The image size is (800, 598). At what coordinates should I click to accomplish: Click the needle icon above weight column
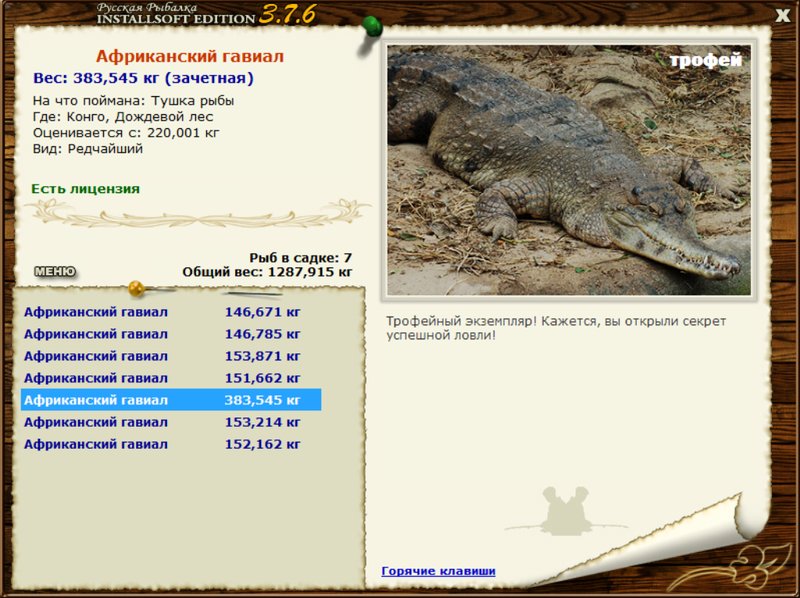coord(254,293)
